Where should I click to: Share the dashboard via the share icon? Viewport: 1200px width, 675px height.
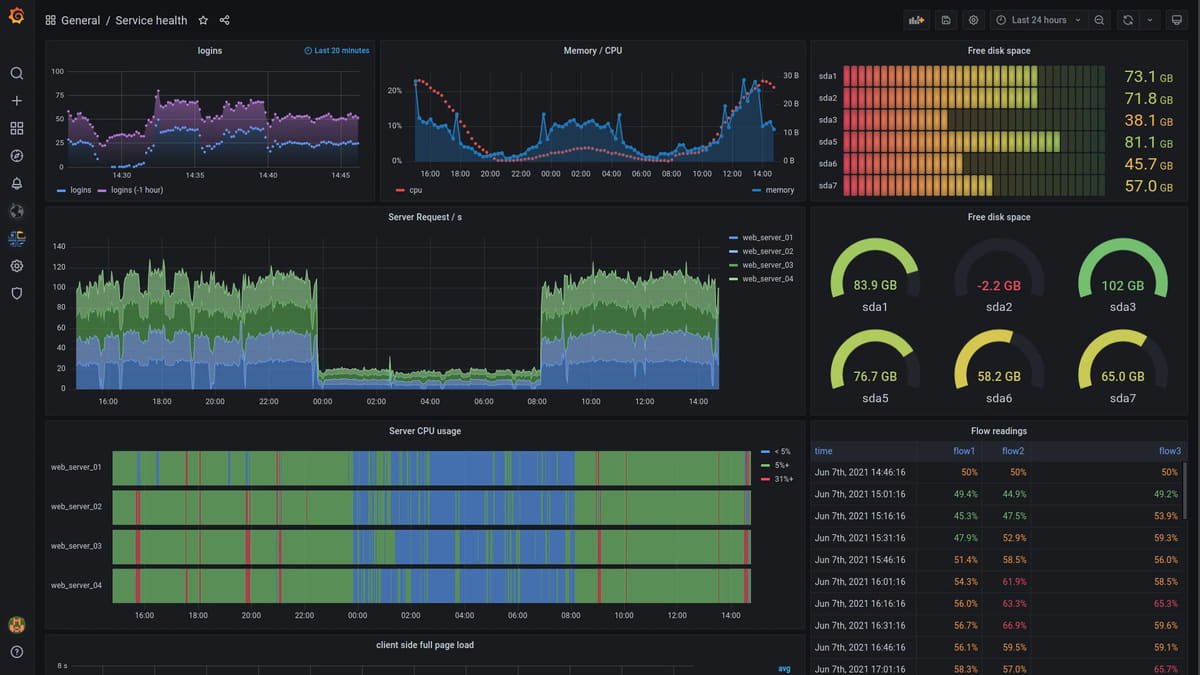click(x=224, y=19)
